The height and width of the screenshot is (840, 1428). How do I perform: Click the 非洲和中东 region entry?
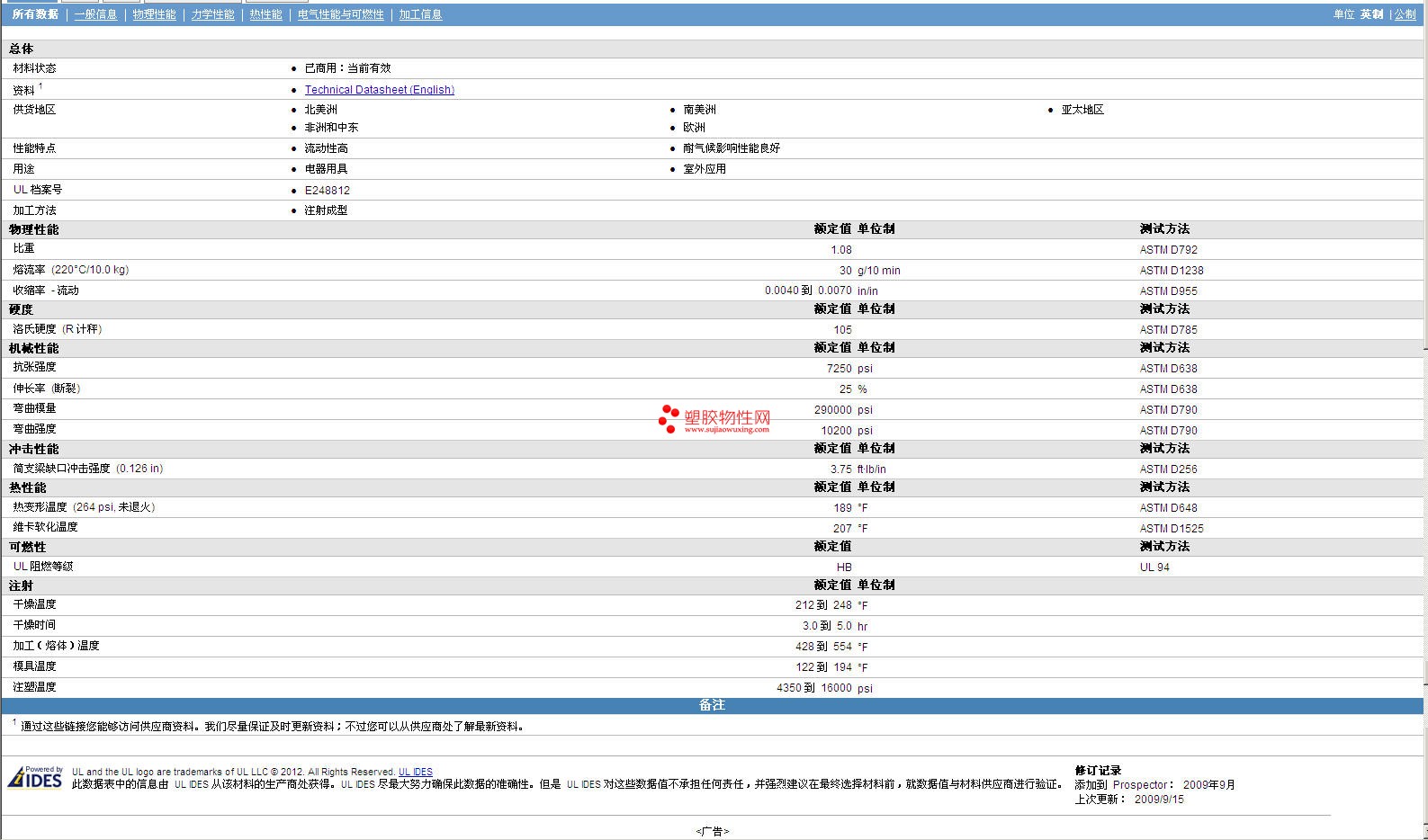coord(331,128)
